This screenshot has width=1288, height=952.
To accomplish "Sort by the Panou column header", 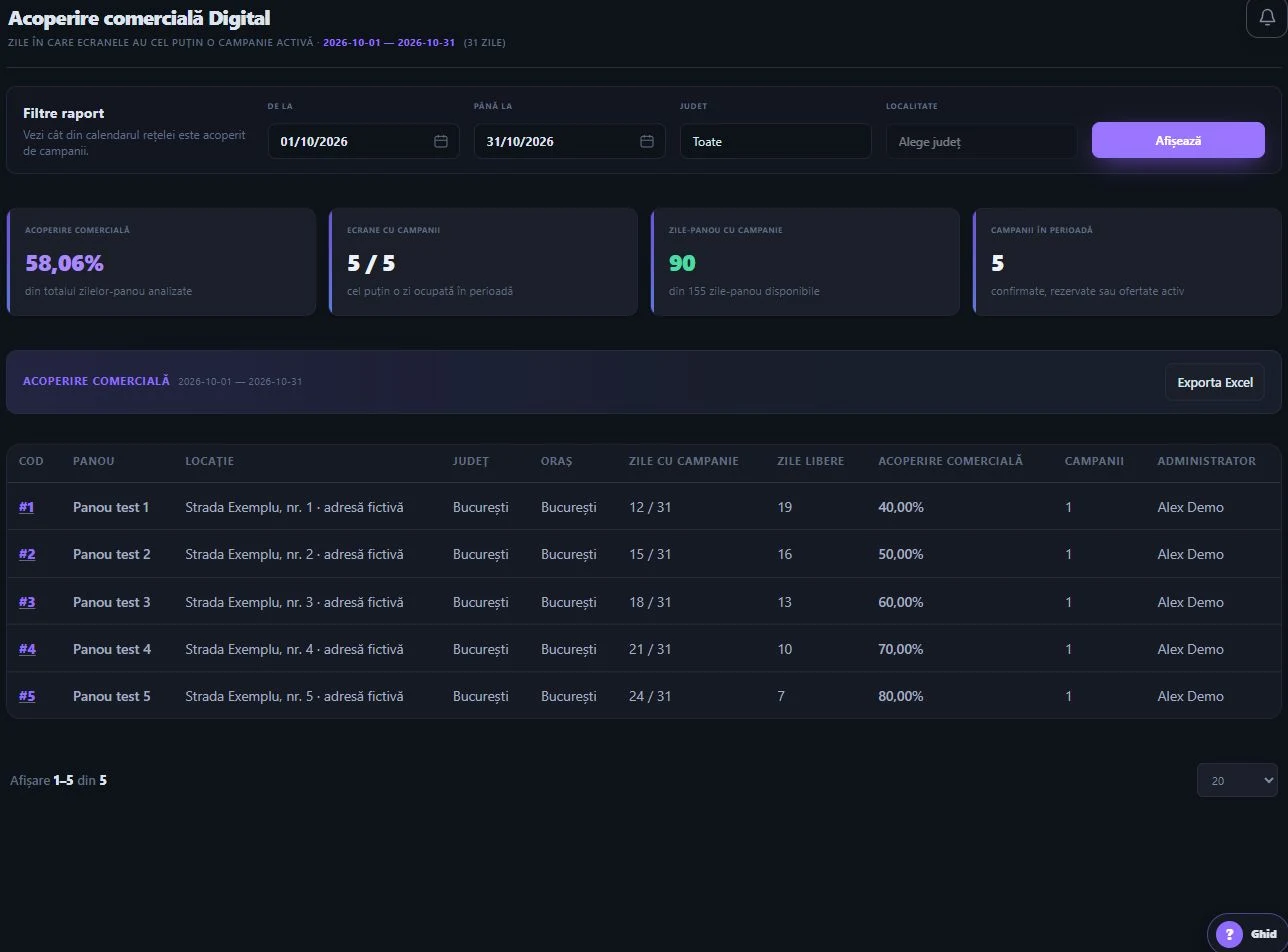I will pos(94,461).
